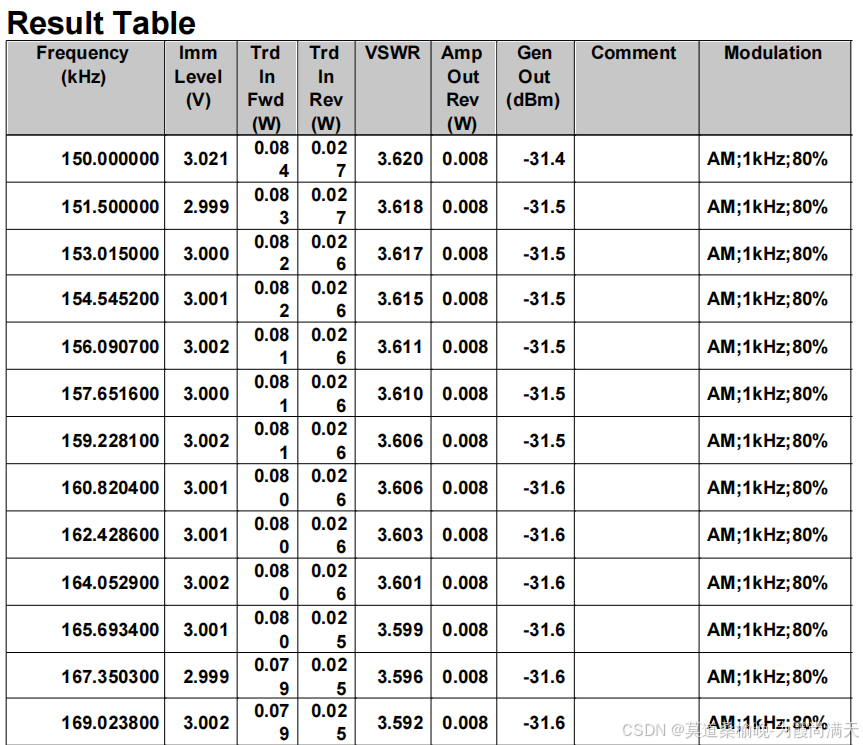Screen dimensions: 863x745
Task: Select VSWR value 3.599
Action: click(x=400, y=629)
